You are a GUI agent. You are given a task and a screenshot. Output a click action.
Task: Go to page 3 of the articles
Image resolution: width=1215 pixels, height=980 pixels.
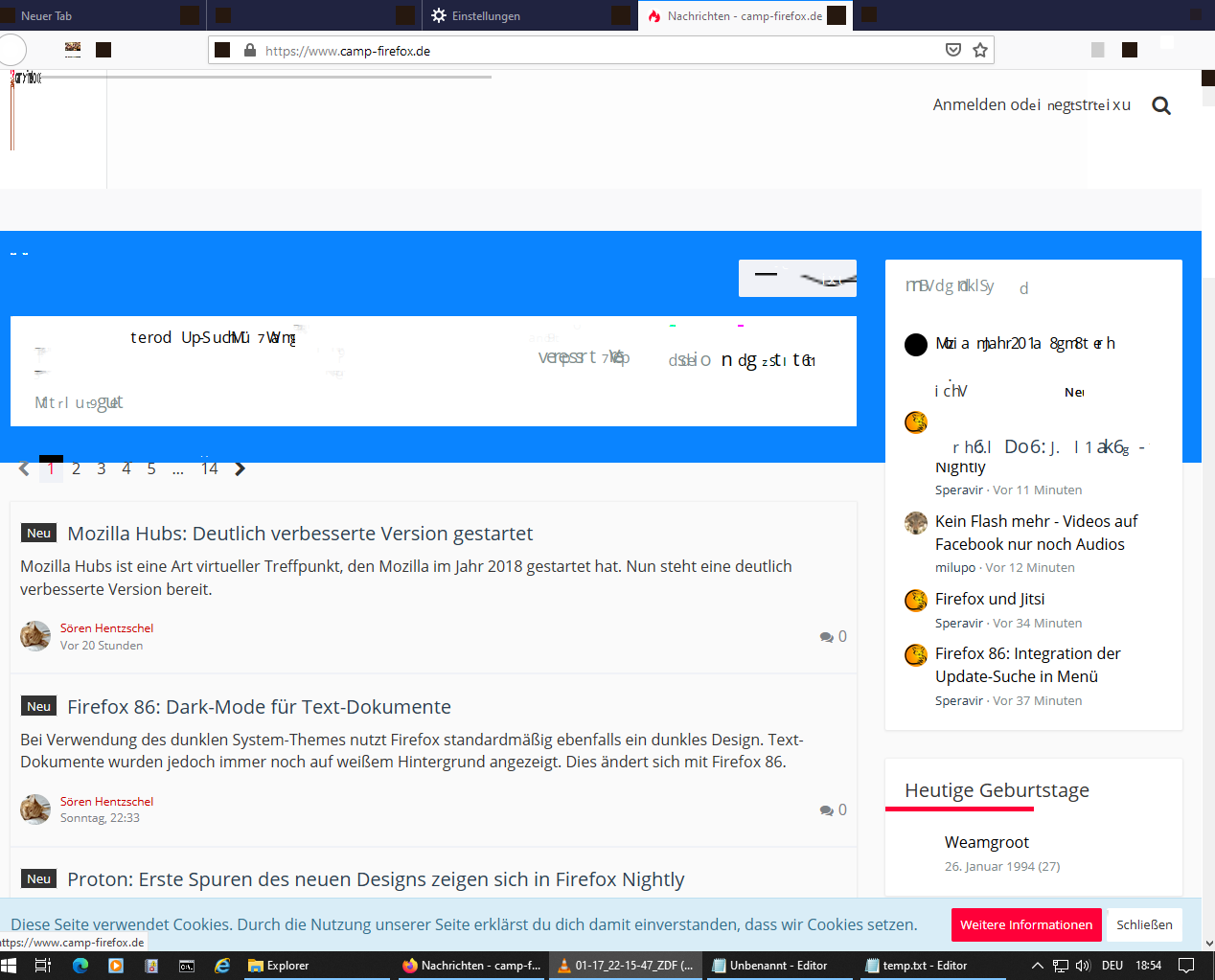[x=101, y=468]
